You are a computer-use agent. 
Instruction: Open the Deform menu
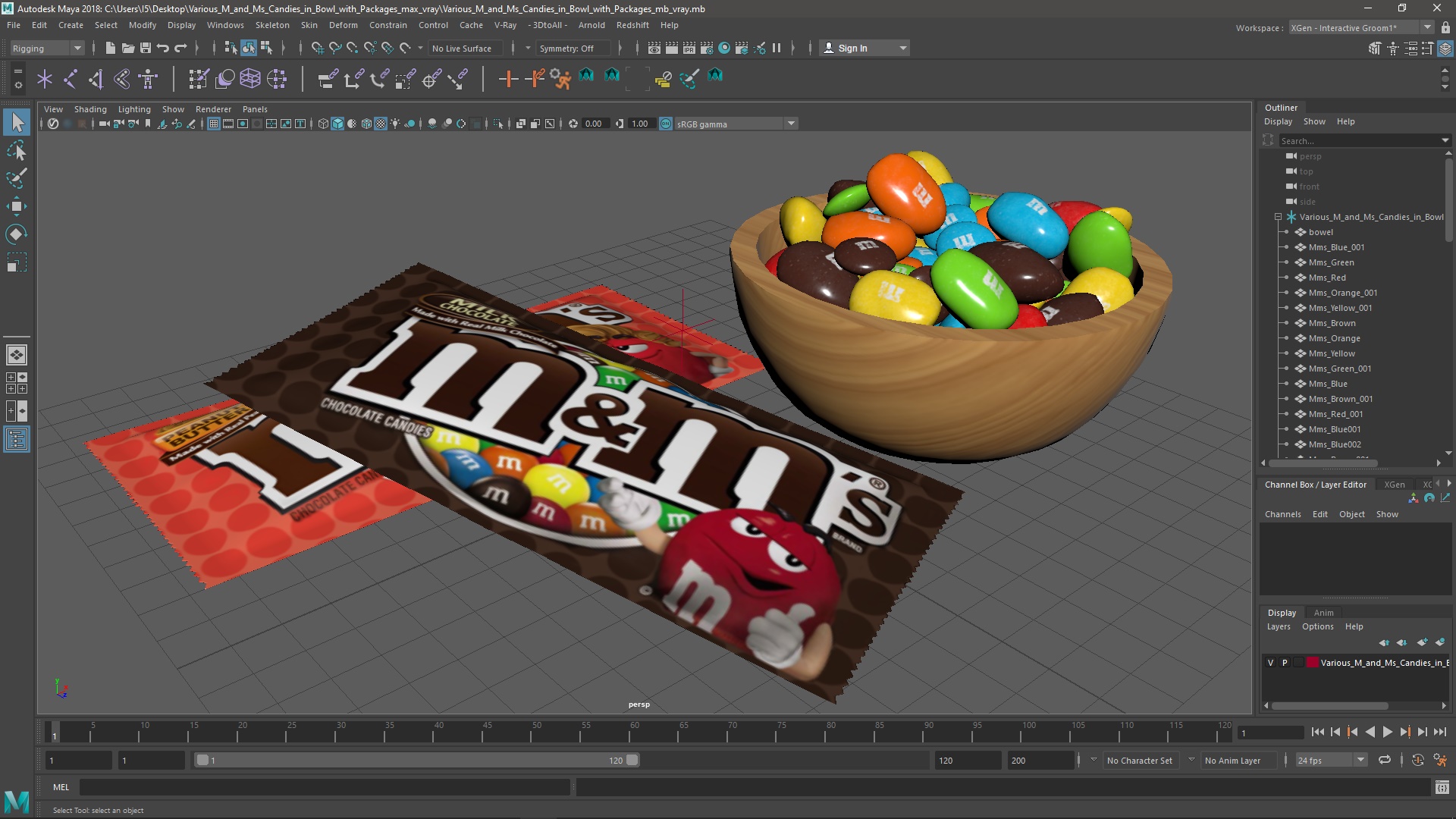343,25
